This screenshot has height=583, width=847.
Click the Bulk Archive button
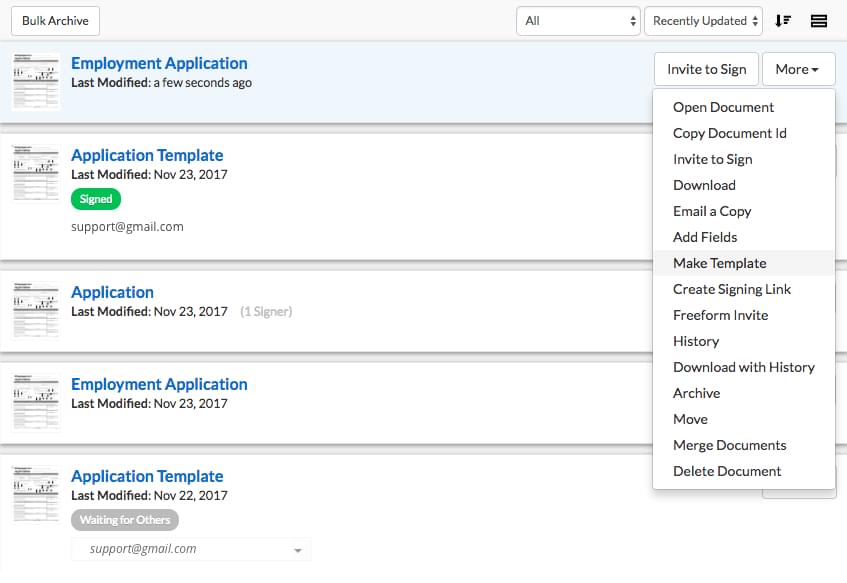[55, 21]
